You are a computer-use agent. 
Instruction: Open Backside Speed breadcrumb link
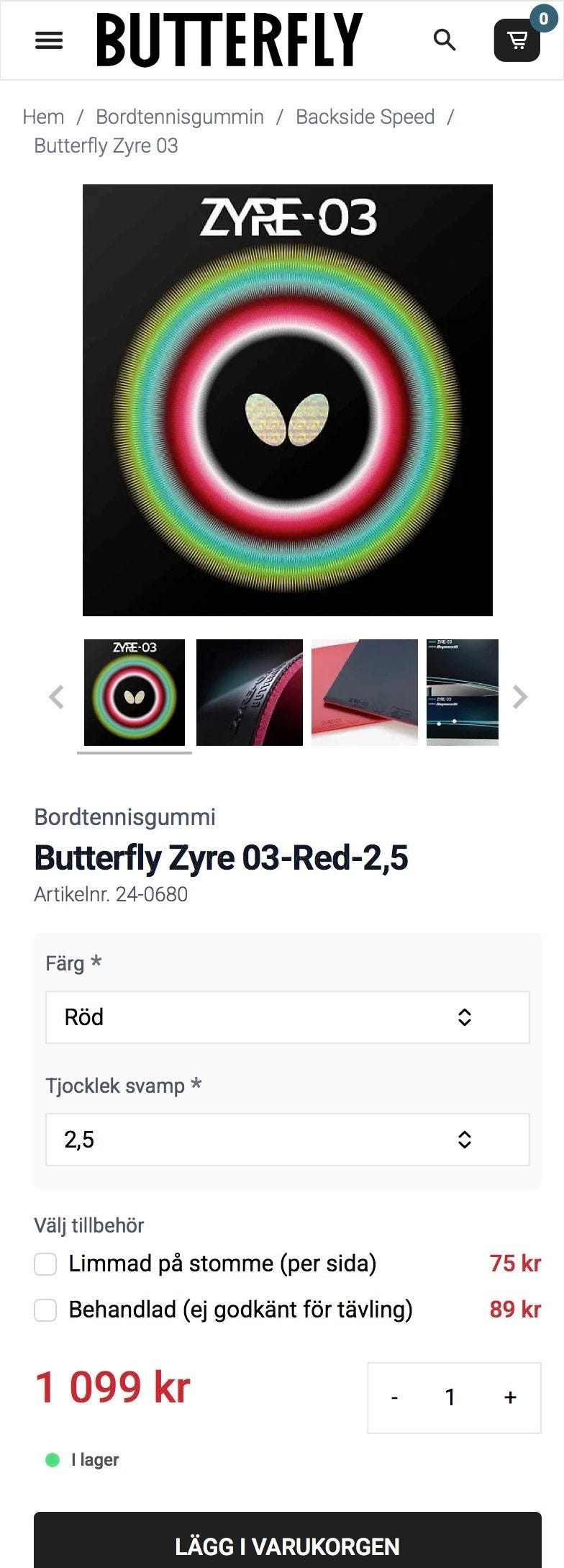click(365, 117)
